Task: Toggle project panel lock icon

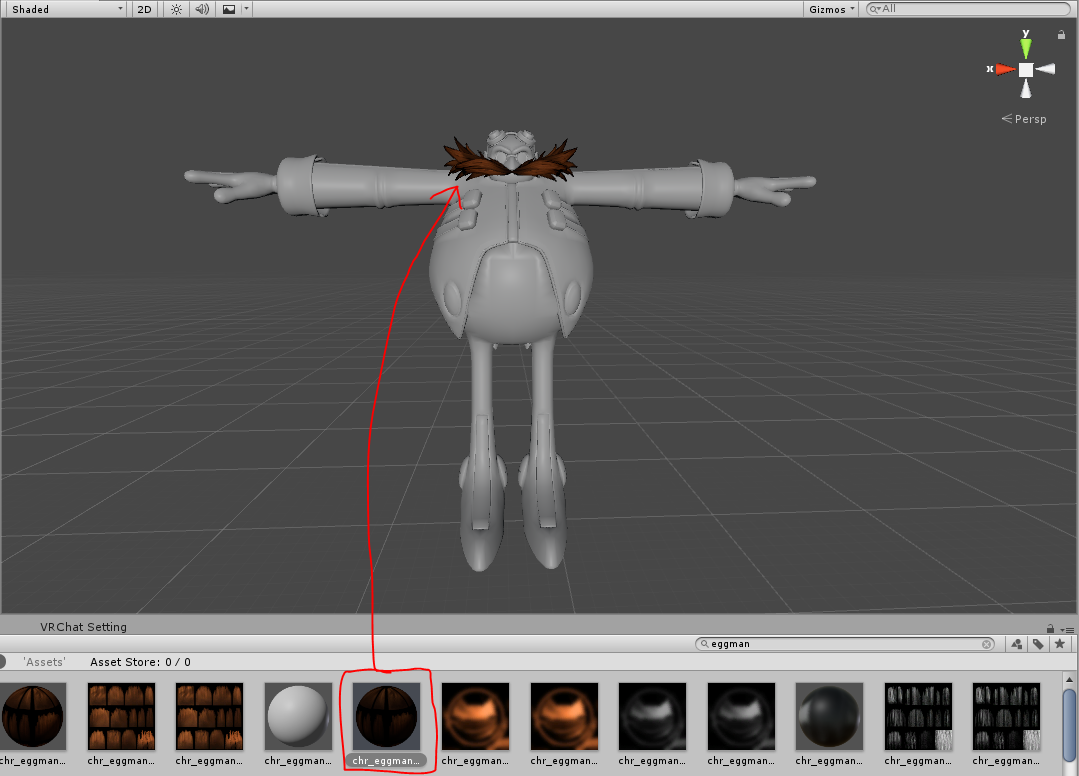Action: 1050,628
